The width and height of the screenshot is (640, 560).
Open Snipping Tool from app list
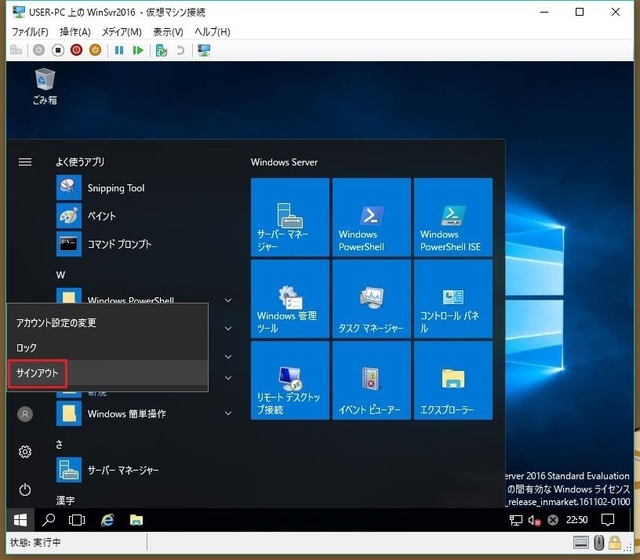(115, 188)
